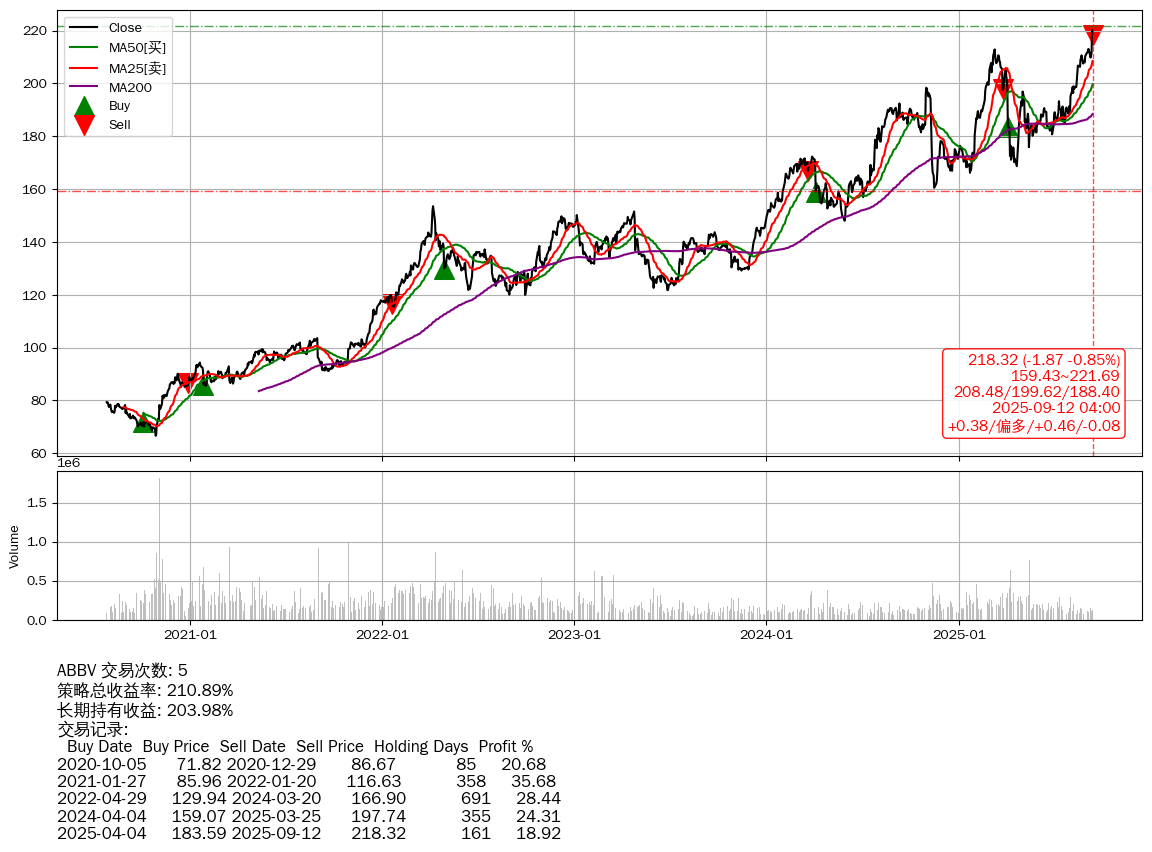Select the Sell marker at the chart's top-right peak

pos(1093,36)
